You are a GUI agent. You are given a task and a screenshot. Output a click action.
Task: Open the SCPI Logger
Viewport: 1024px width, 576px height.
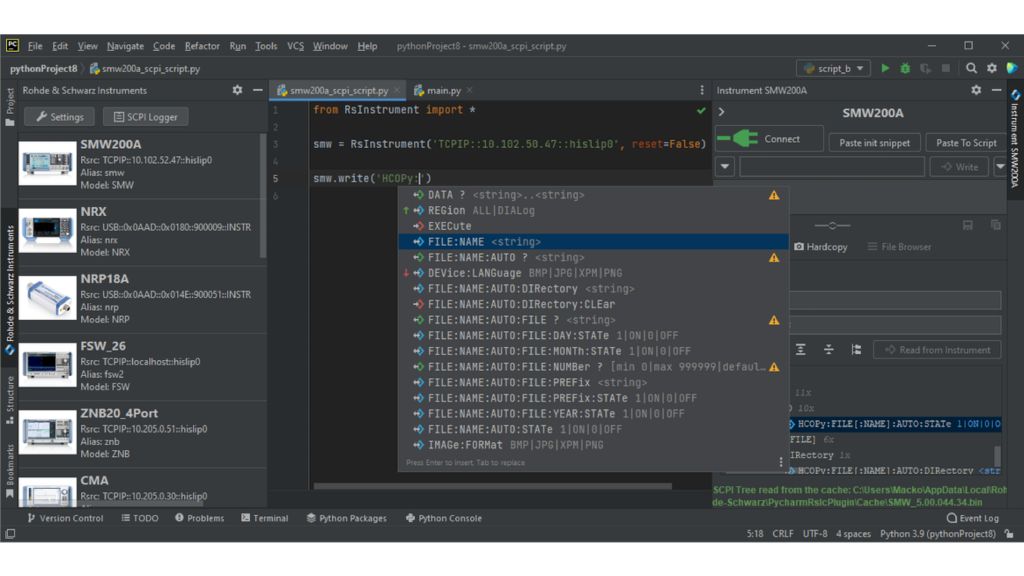(x=145, y=117)
